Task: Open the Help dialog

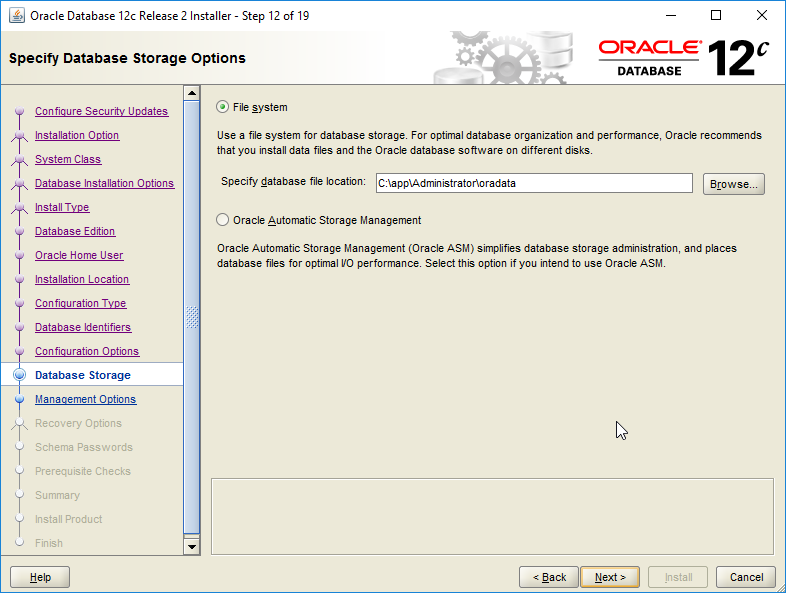Action: pyautogui.click(x=40, y=577)
